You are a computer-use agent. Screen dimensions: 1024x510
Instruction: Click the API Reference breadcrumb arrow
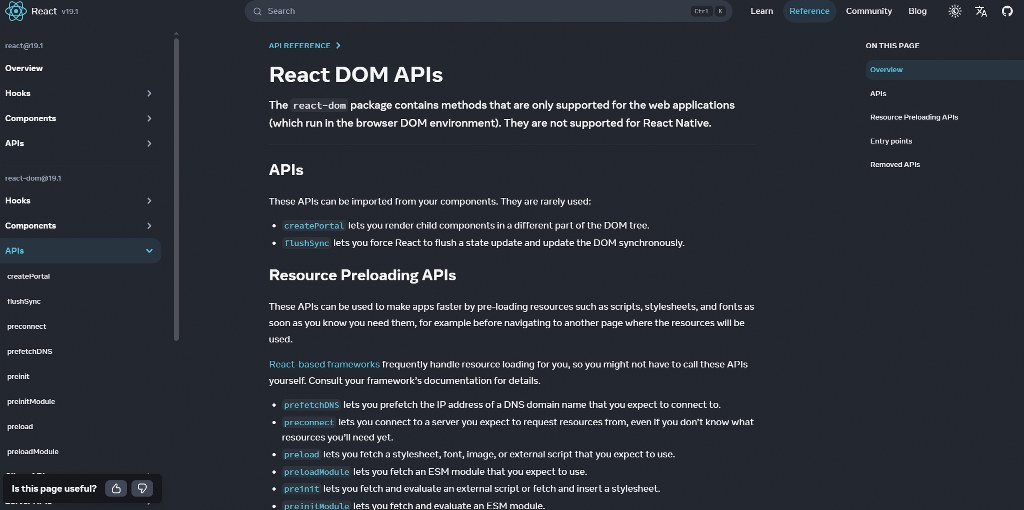coord(338,45)
